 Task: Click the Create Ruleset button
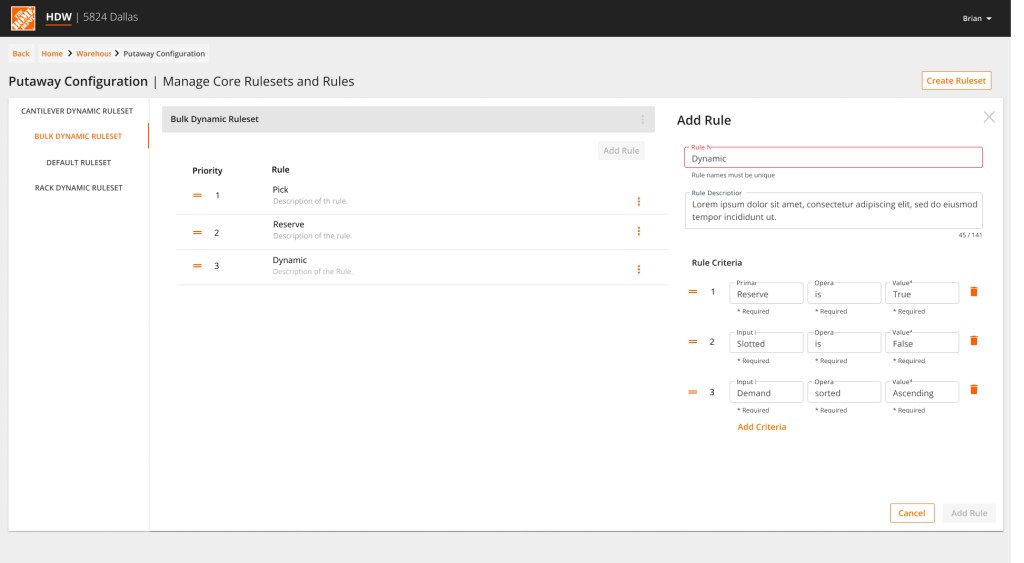point(956,81)
